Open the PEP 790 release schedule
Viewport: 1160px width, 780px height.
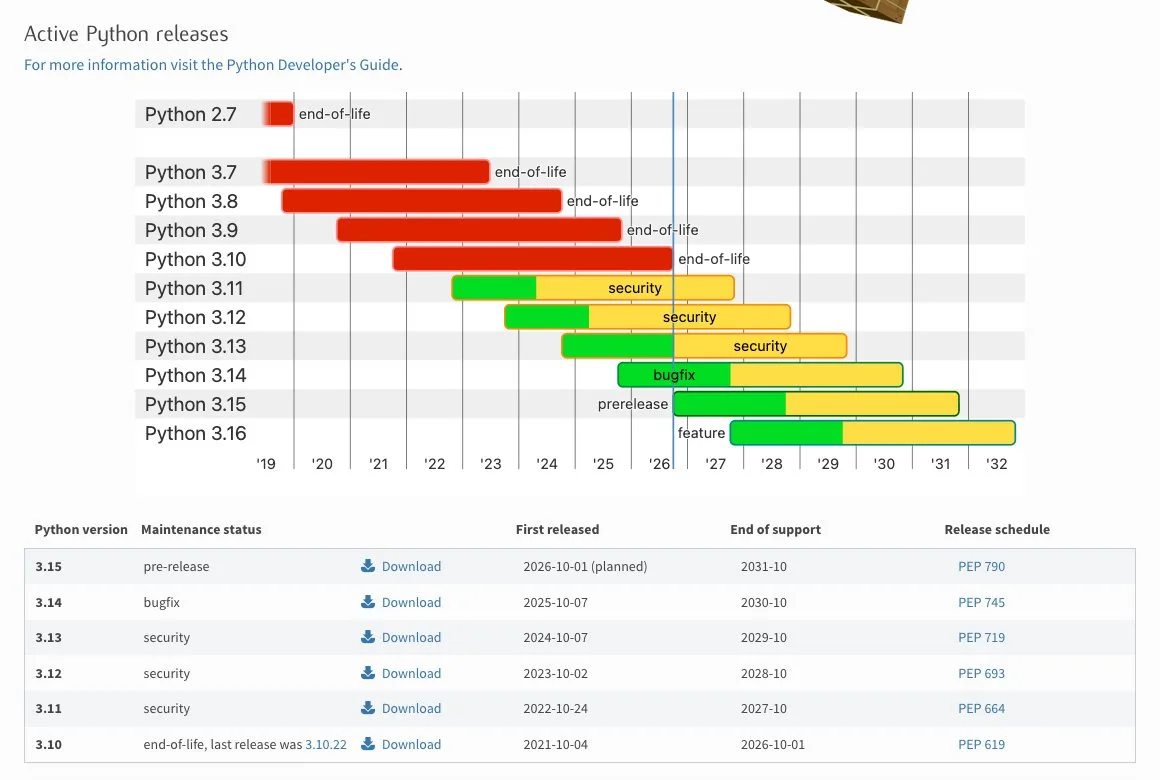coord(981,566)
